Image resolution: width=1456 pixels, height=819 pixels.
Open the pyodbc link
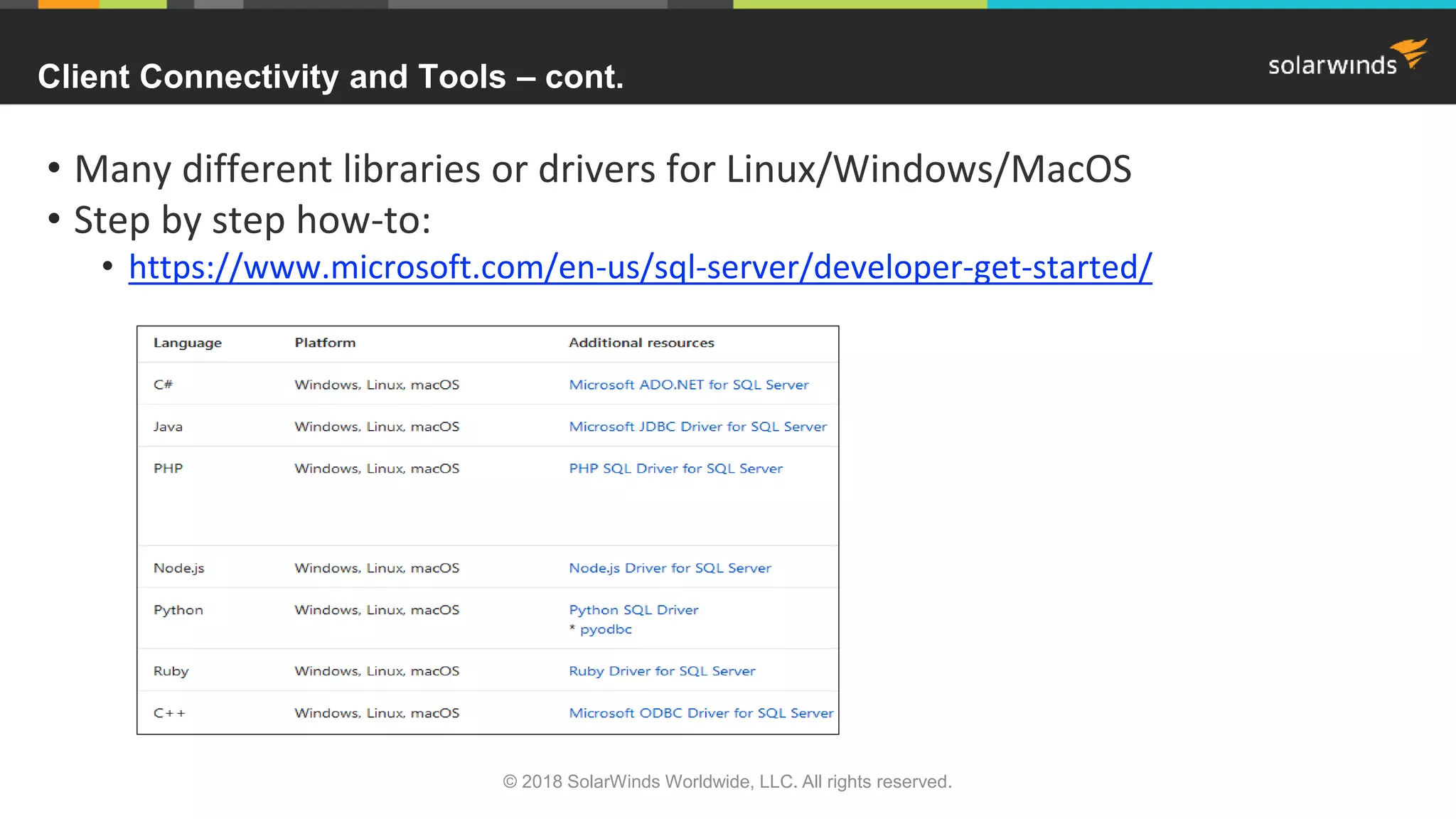tap(606, 629)
